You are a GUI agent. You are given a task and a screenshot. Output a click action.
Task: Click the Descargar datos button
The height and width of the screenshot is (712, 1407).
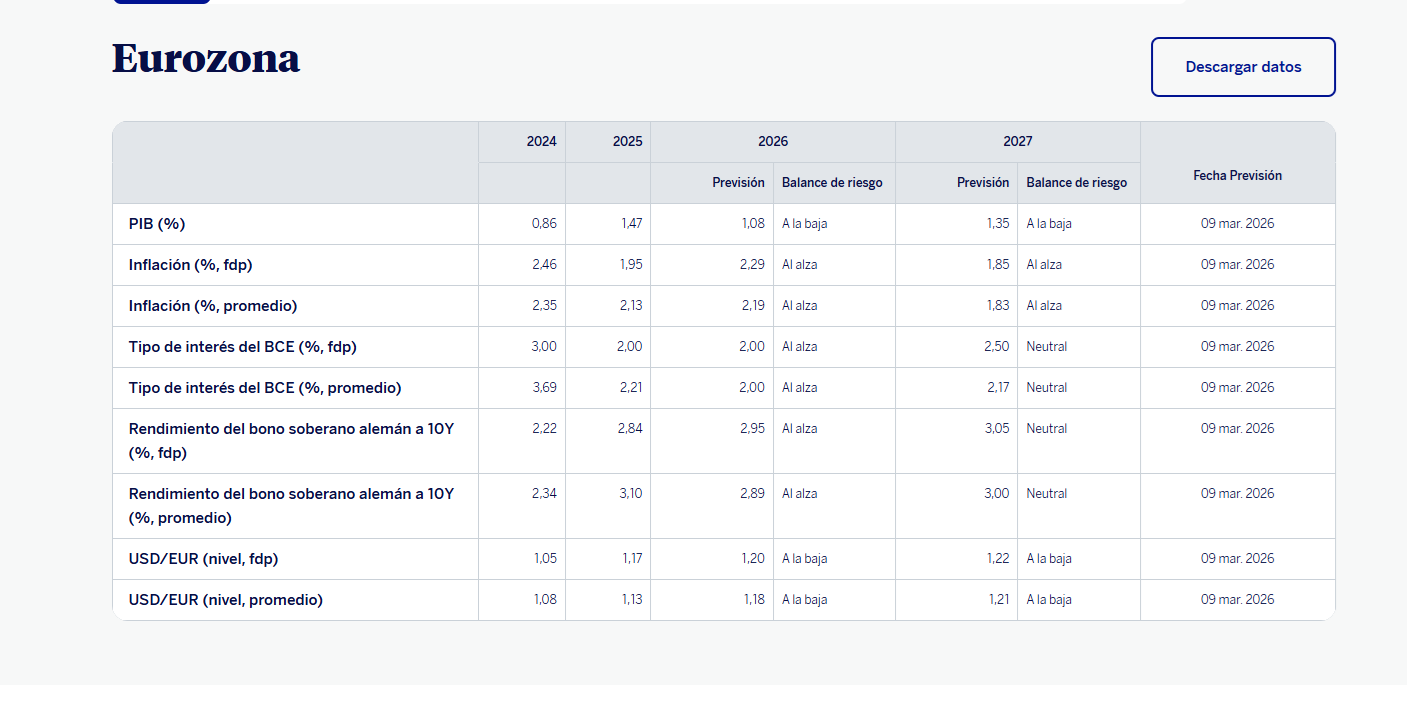[1243, 67]
